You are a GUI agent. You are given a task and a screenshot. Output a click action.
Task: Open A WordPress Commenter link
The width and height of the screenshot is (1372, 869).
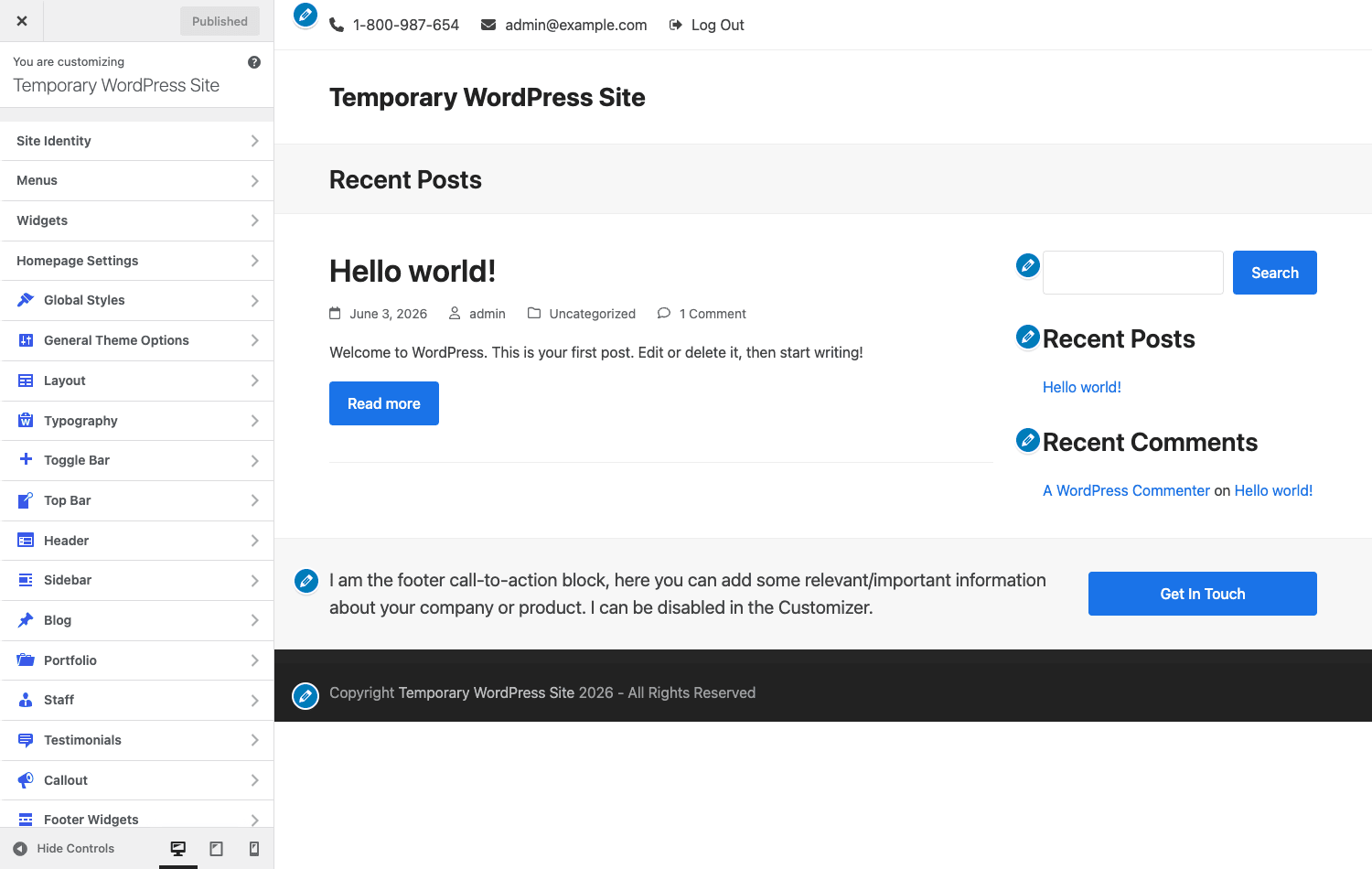pyautogui.click(x=1126, y=490)
